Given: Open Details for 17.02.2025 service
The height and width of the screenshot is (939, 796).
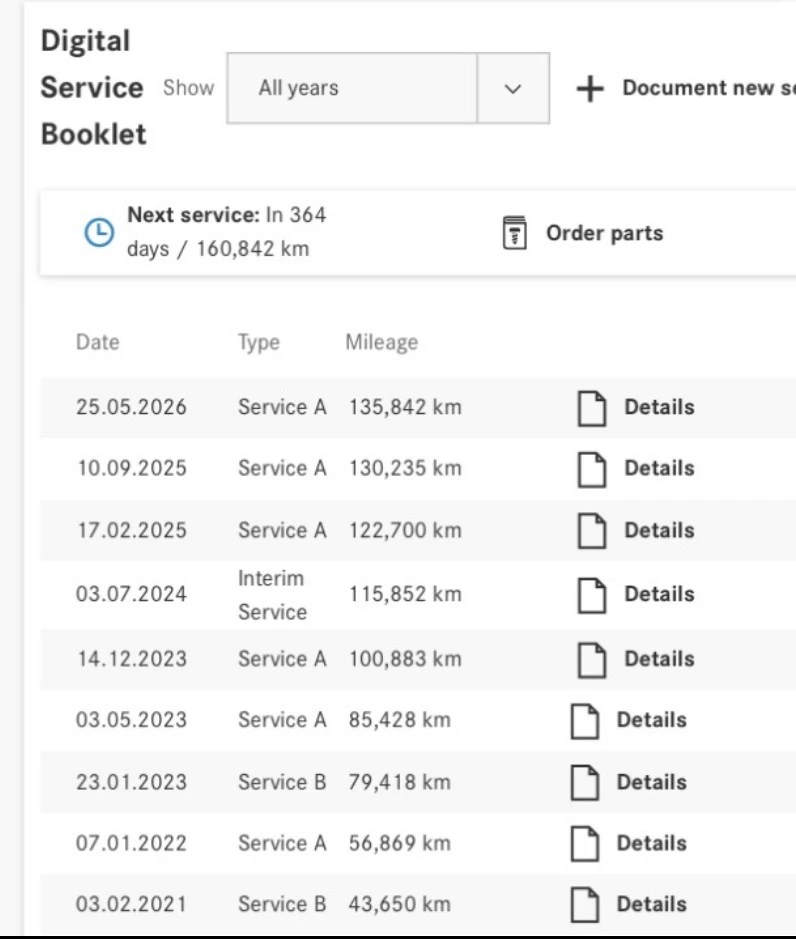Looking at the screenshot, I should tap(659, 531).
